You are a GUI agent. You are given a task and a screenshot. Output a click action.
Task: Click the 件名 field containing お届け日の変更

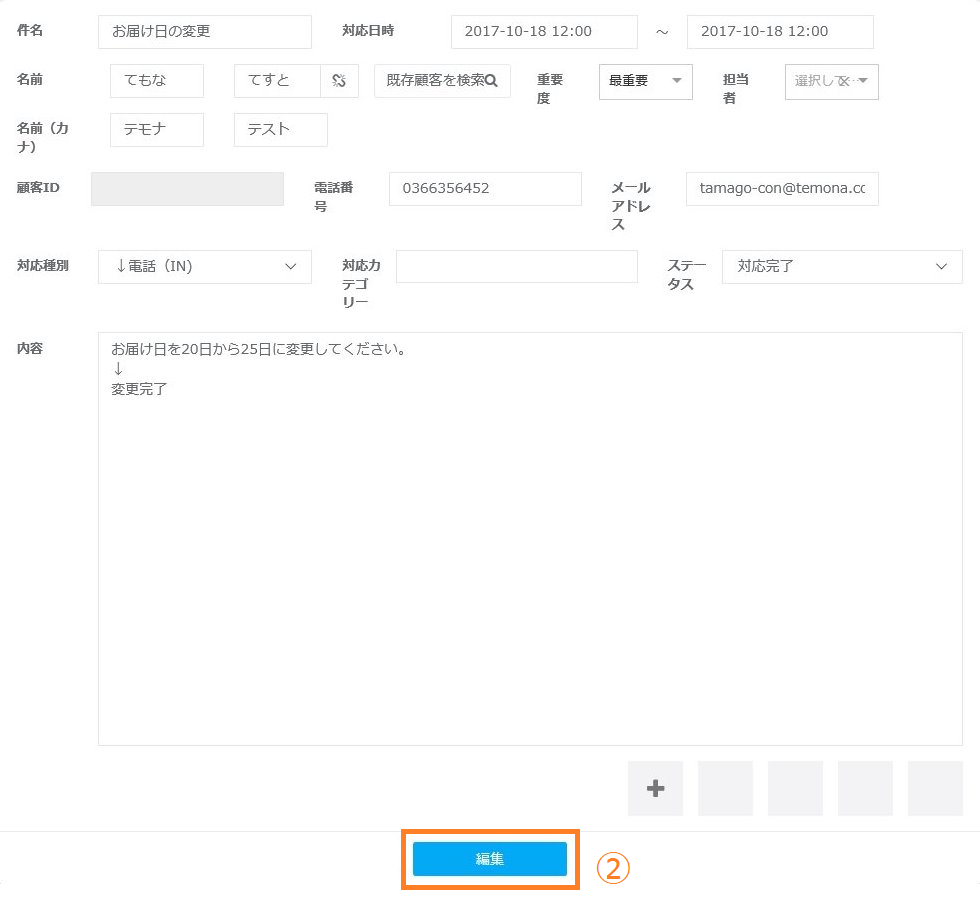click(x=204, y=32)
